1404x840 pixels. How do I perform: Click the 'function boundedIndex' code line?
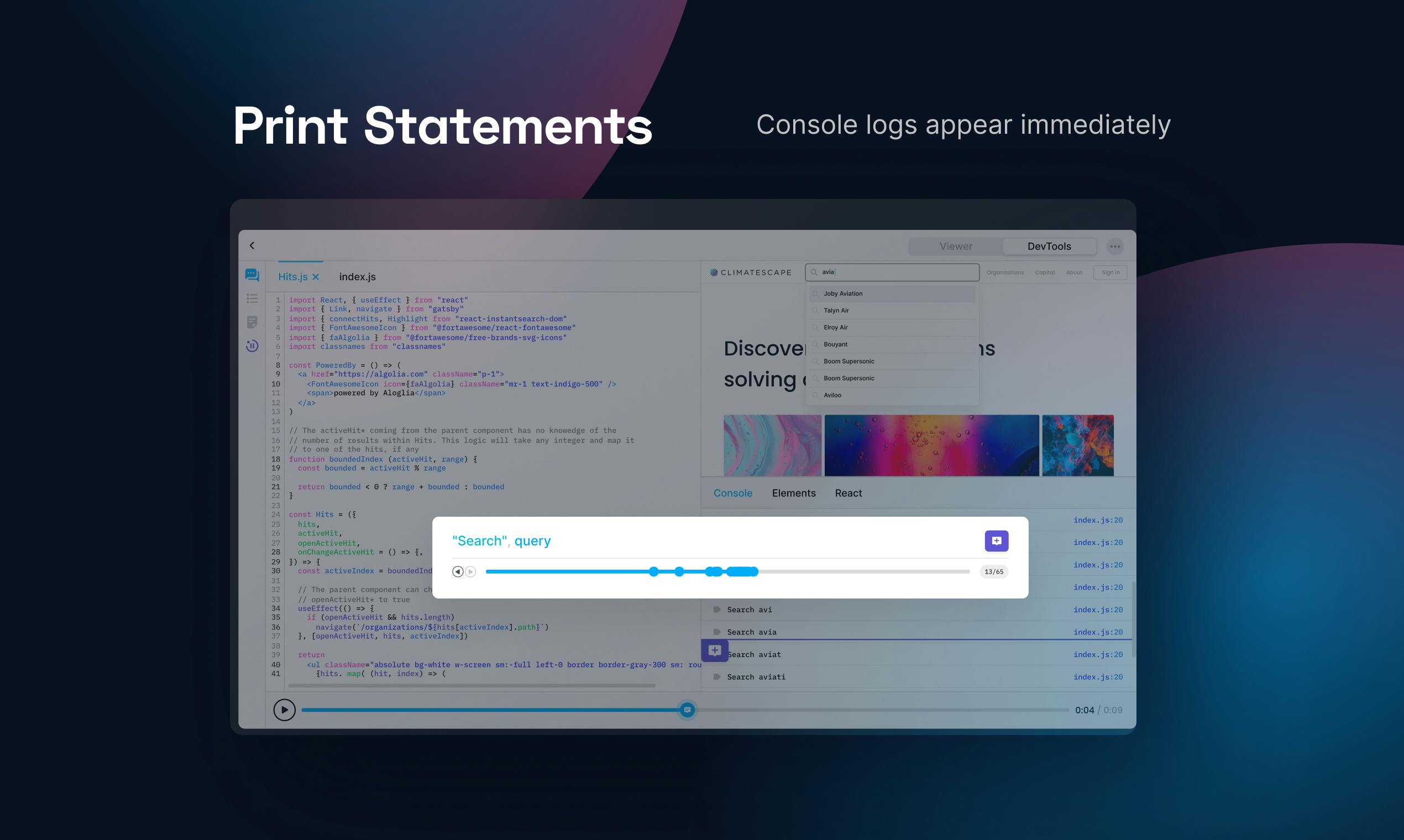tap(383, 459)
